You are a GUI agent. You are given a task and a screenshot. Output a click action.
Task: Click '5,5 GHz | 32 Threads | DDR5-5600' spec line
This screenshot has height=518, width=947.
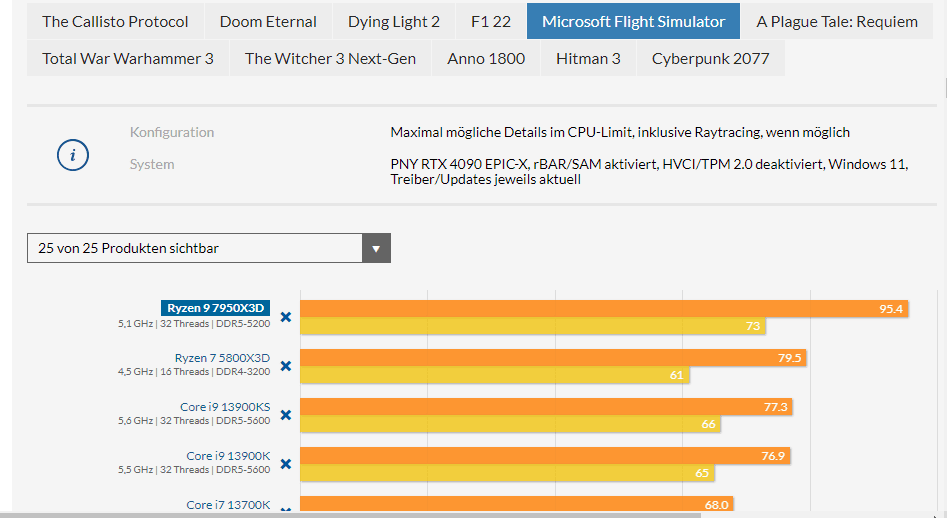(x=194, y=470)
